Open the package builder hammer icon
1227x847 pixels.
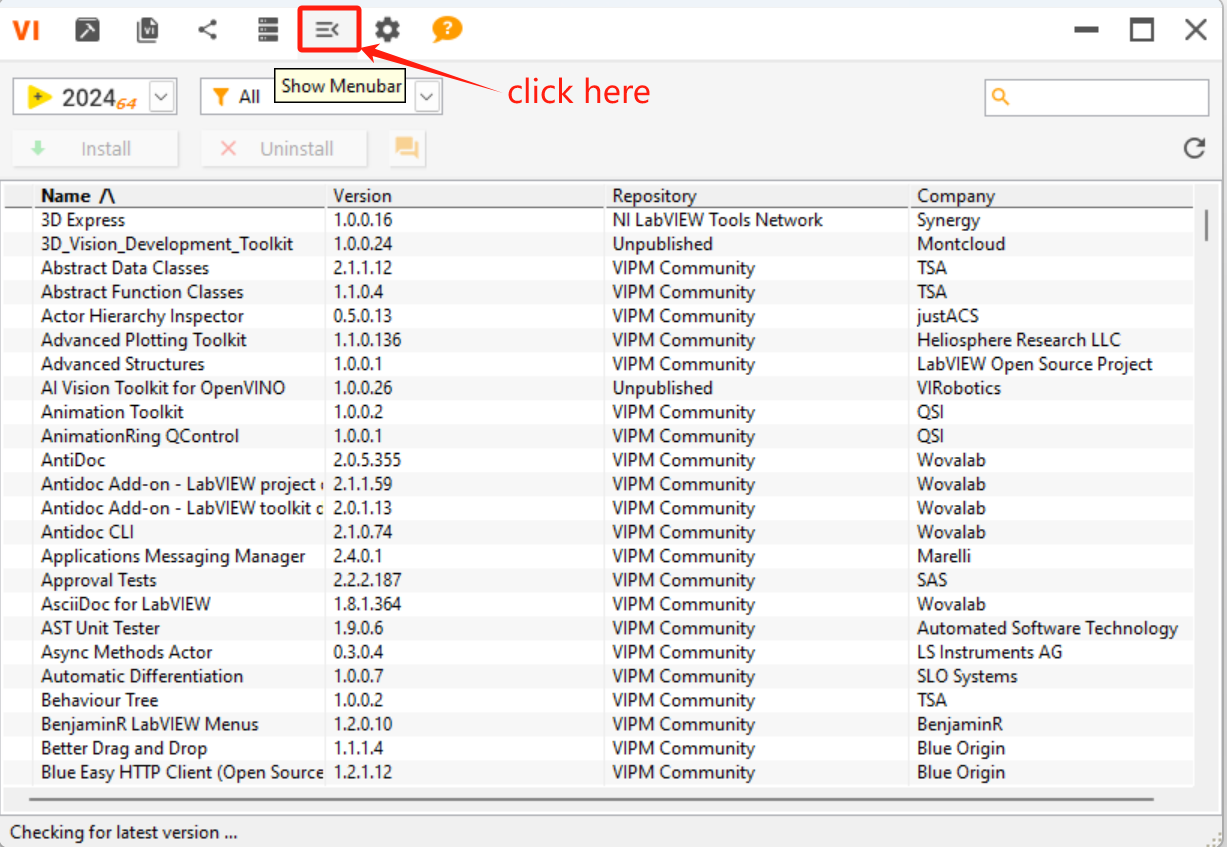(88, 30)
